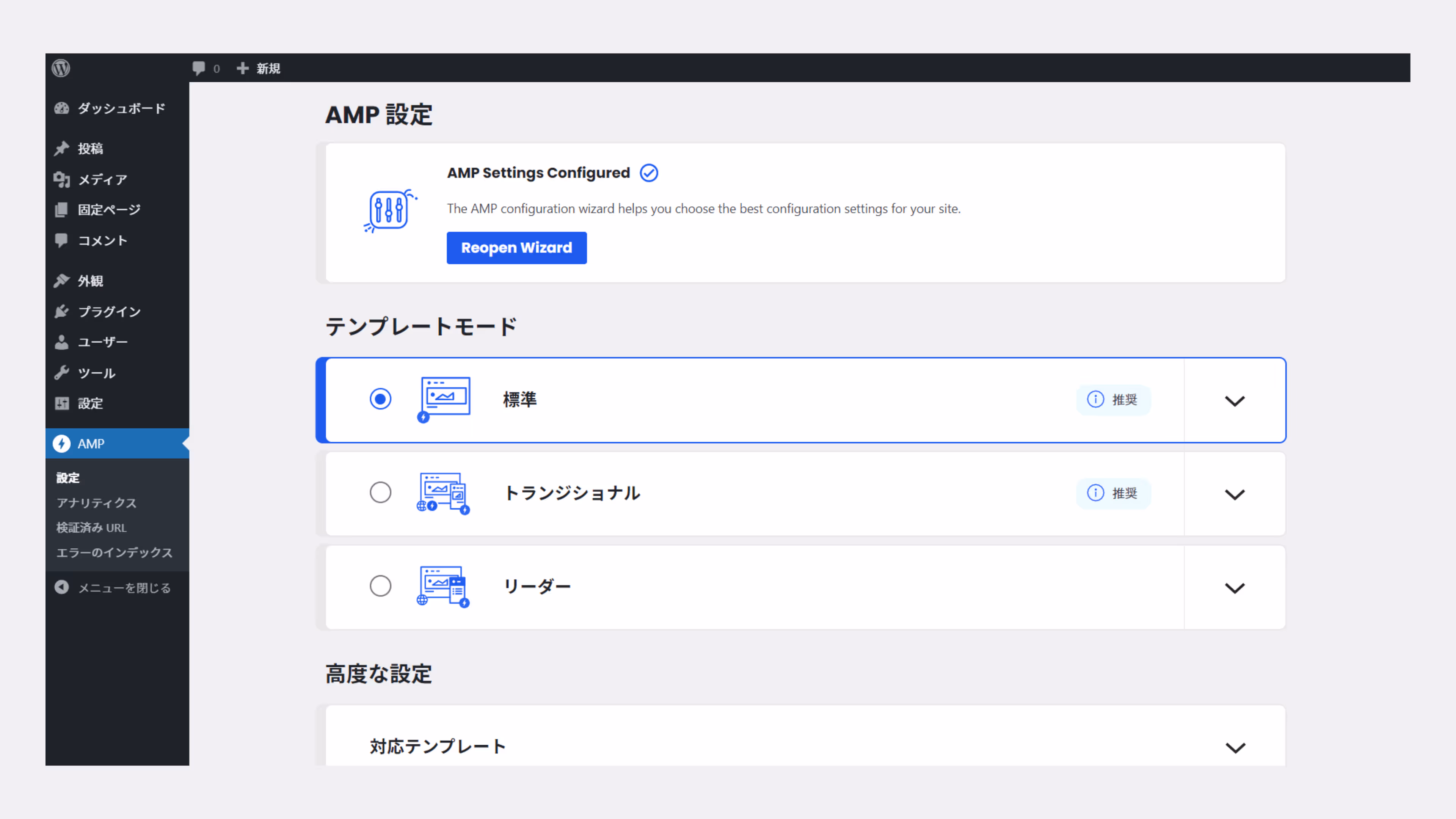Screen dimensions: 1456x819
Task: Click the 推奨 badge on 標準 row
Action: tap(1114, 400)
